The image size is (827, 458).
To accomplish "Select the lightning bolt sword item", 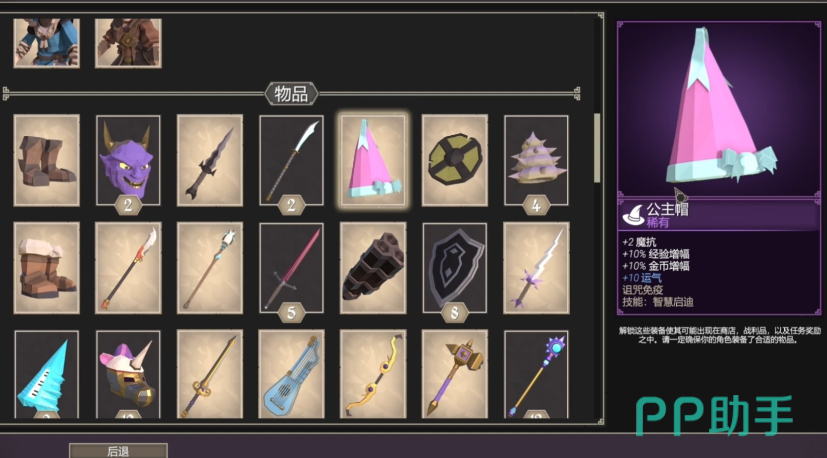I will point(536,268).
